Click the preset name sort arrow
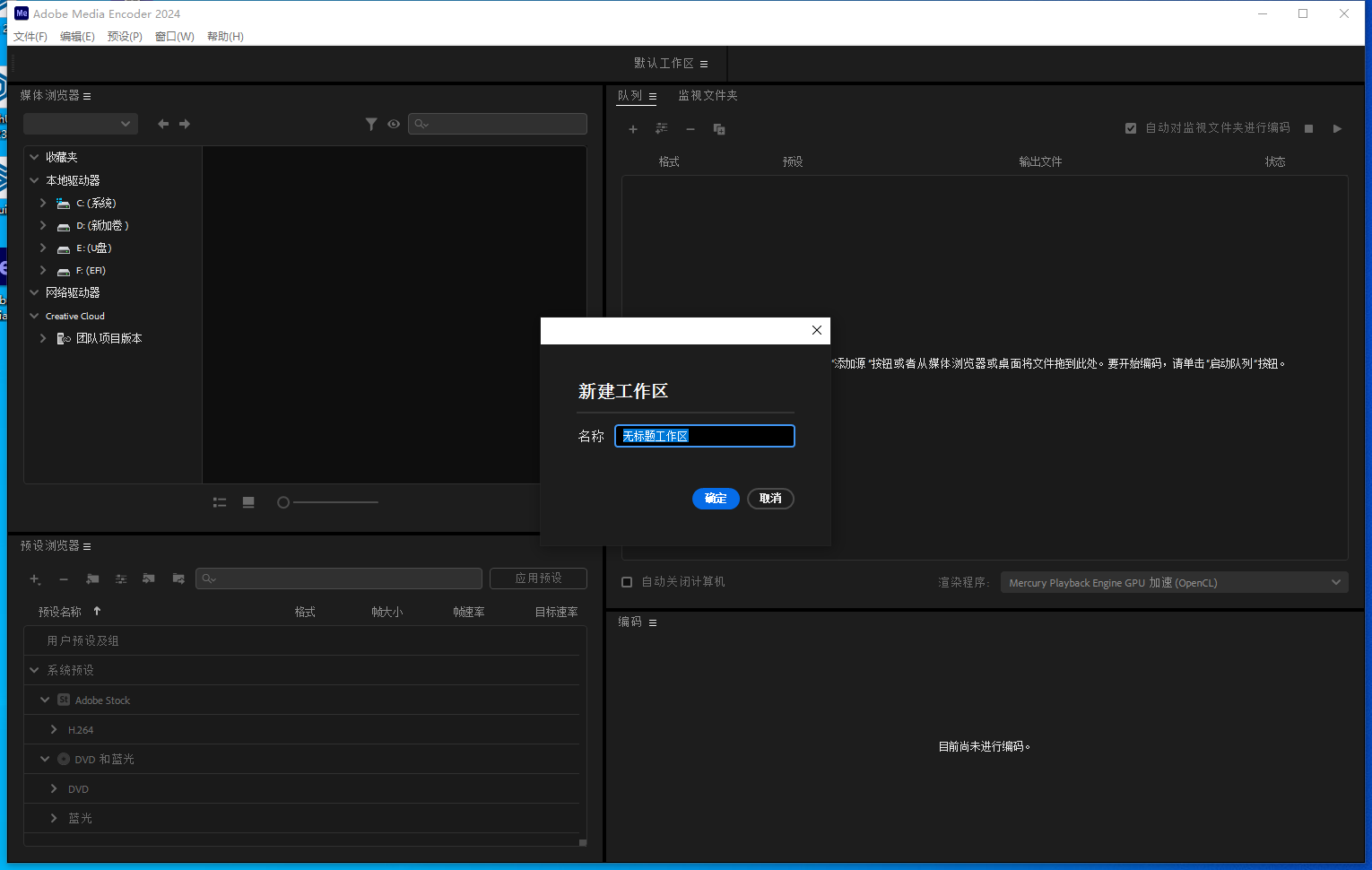The height and width of the screenshot is (870, 1372). (x=97, y=611)
